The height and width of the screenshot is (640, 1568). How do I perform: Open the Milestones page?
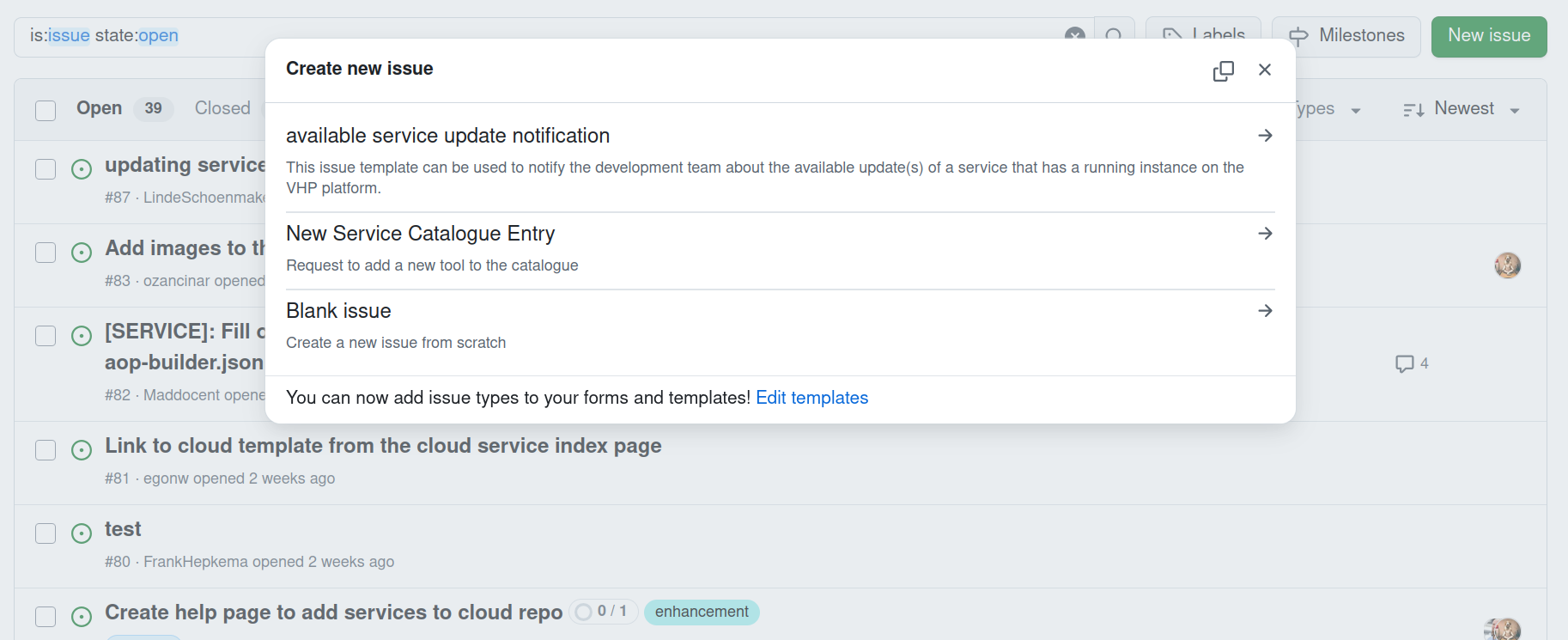1346,36
